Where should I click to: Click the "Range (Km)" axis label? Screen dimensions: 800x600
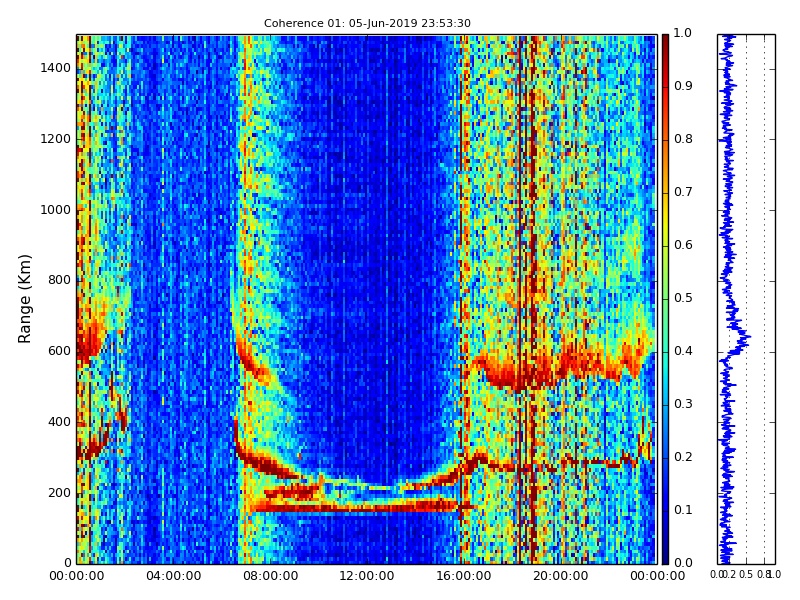click(24, 299)
